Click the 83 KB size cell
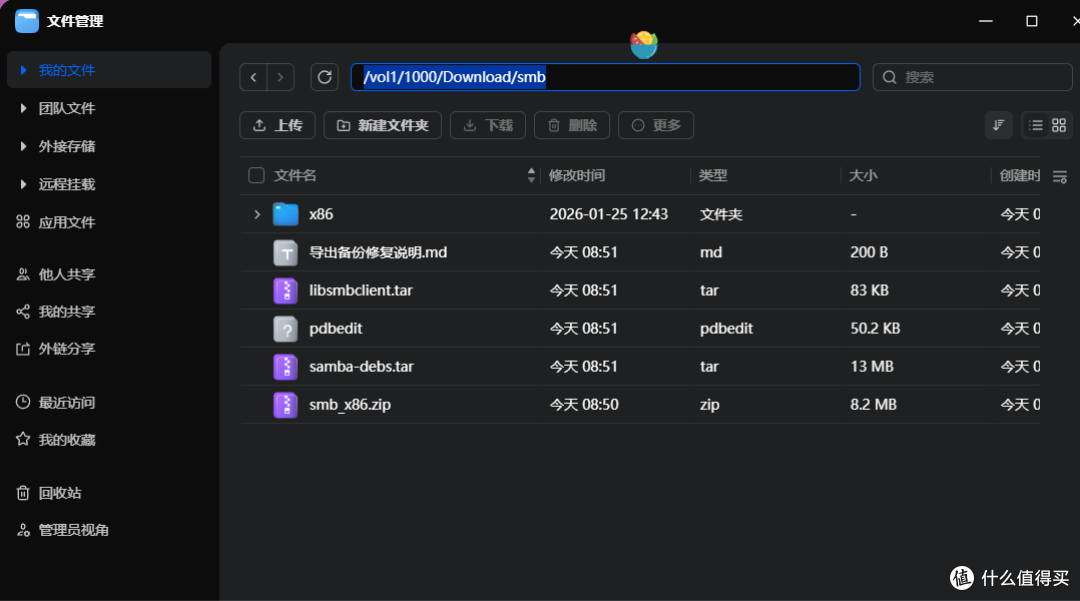 click(869, 291)
